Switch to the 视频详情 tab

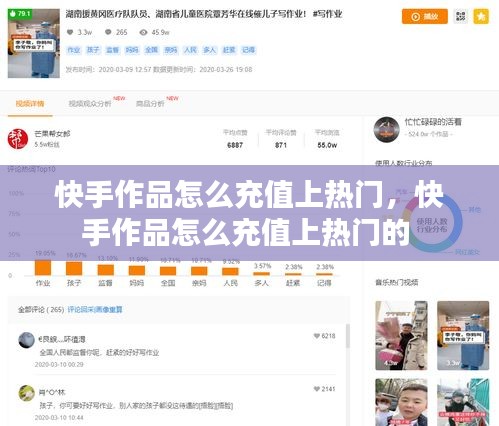30,104
